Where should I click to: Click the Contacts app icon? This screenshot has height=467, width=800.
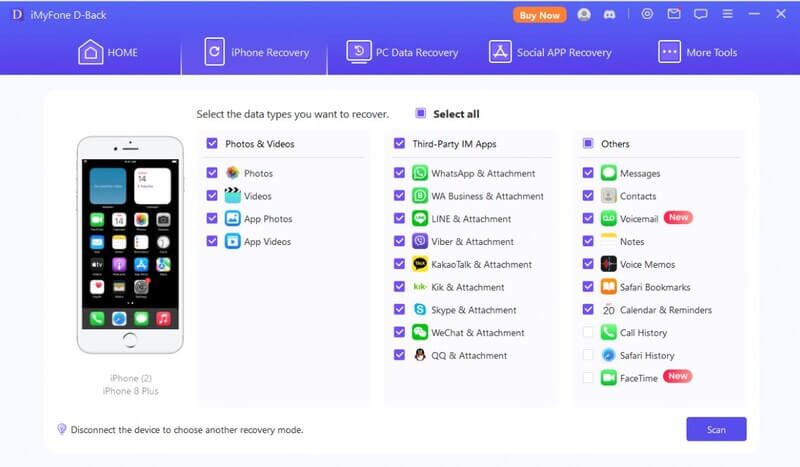(x=609, y=195)
